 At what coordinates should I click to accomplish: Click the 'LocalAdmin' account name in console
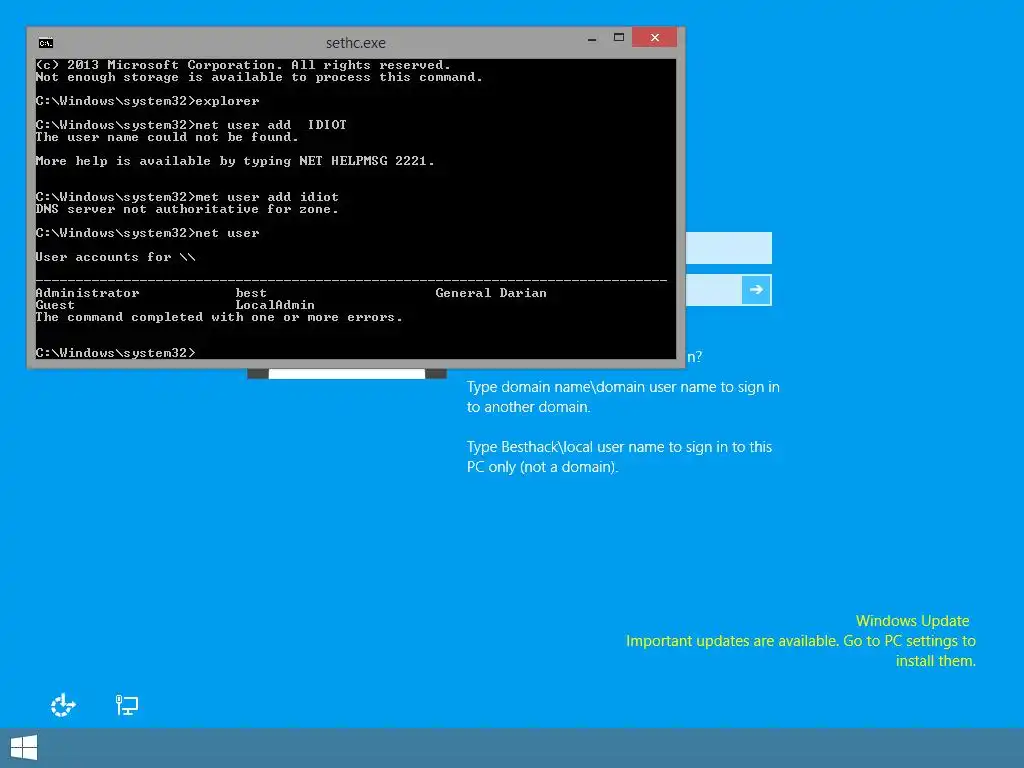pyautogui.click(x=275, y=305)
